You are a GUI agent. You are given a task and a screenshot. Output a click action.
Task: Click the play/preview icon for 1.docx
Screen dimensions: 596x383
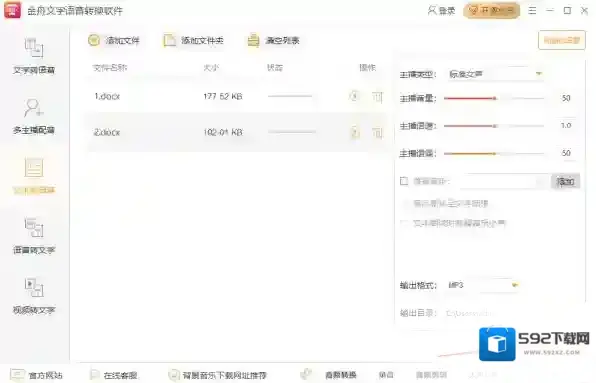(x=354, y=96)
